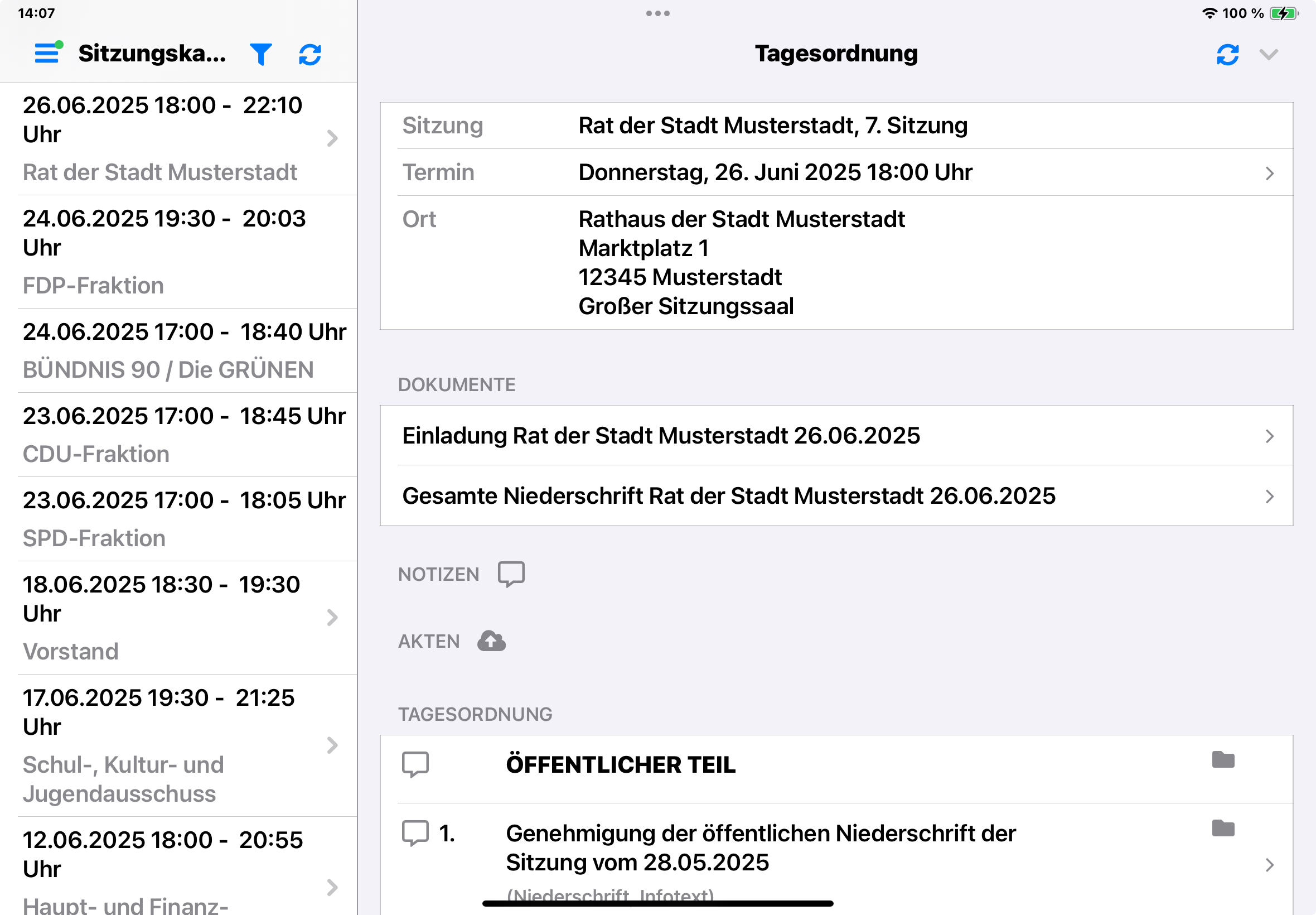Refresh the Tagesordnung view
Viewport: 1316px width, 915px height.
1228,54
